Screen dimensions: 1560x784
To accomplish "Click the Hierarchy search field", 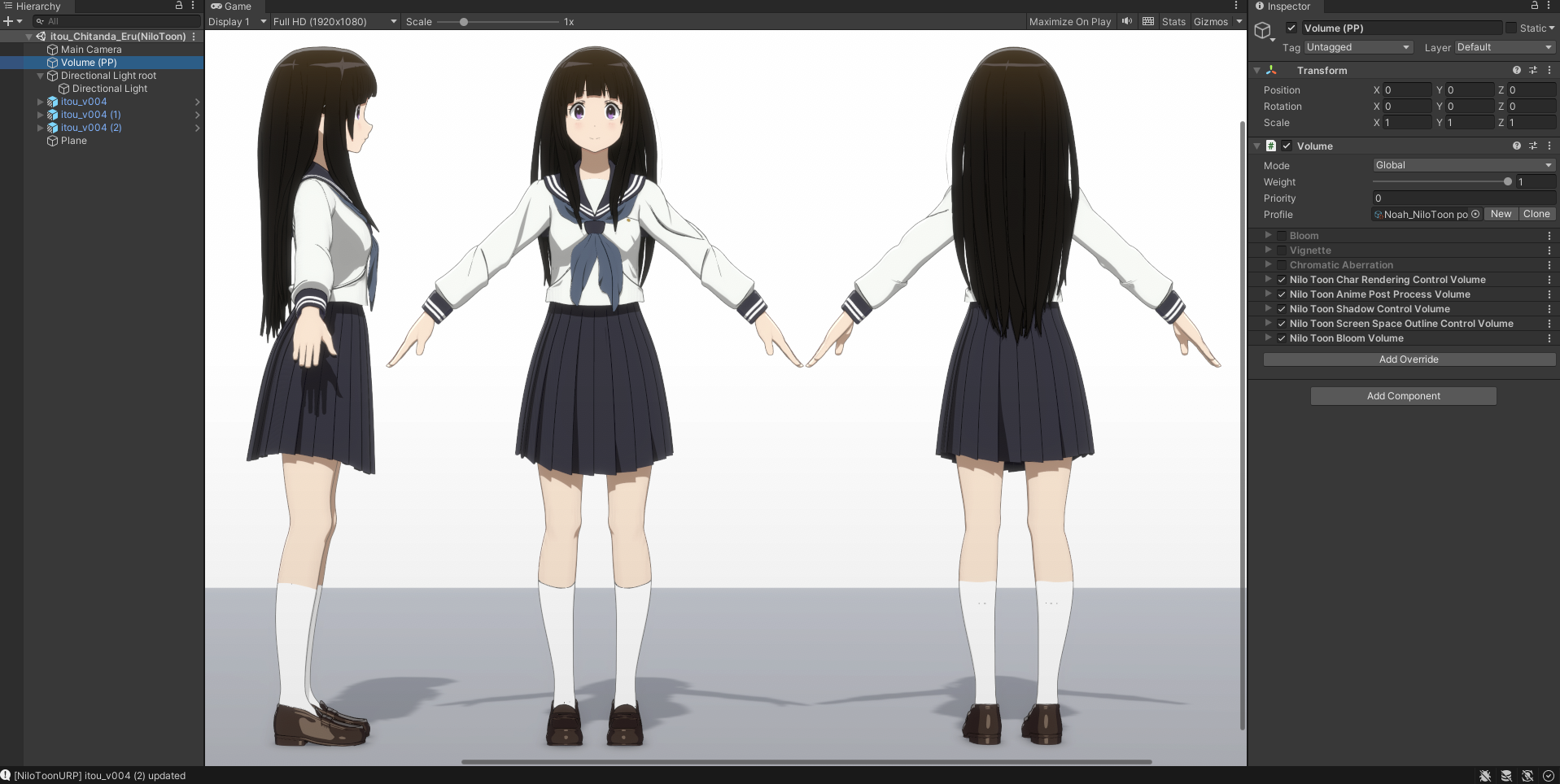I will click(116, 21).
